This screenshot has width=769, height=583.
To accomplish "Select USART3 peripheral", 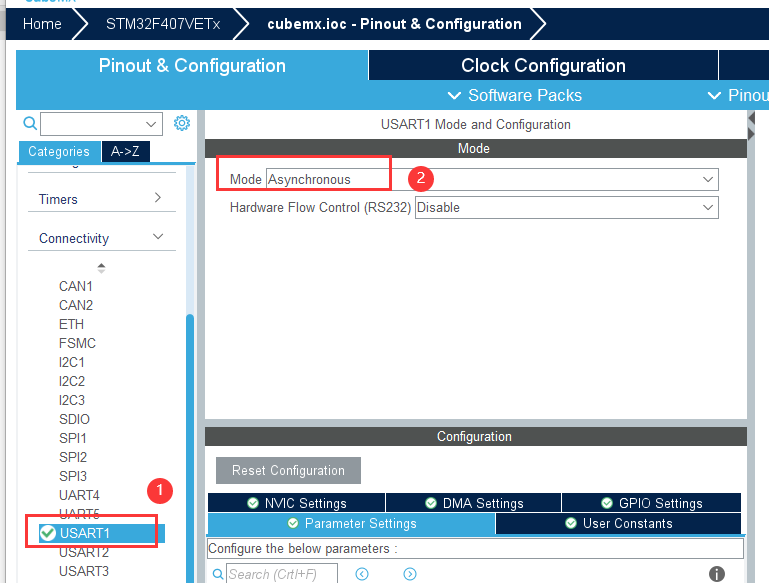I will (84, 571).
